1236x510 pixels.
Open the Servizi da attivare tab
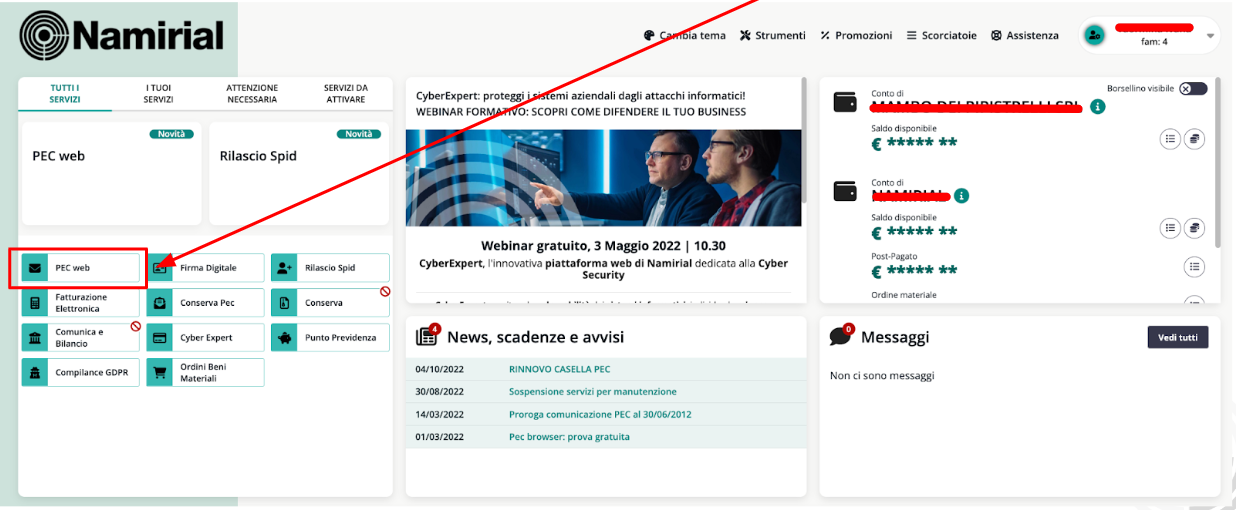pyautogui.click(x=345, y=94)
